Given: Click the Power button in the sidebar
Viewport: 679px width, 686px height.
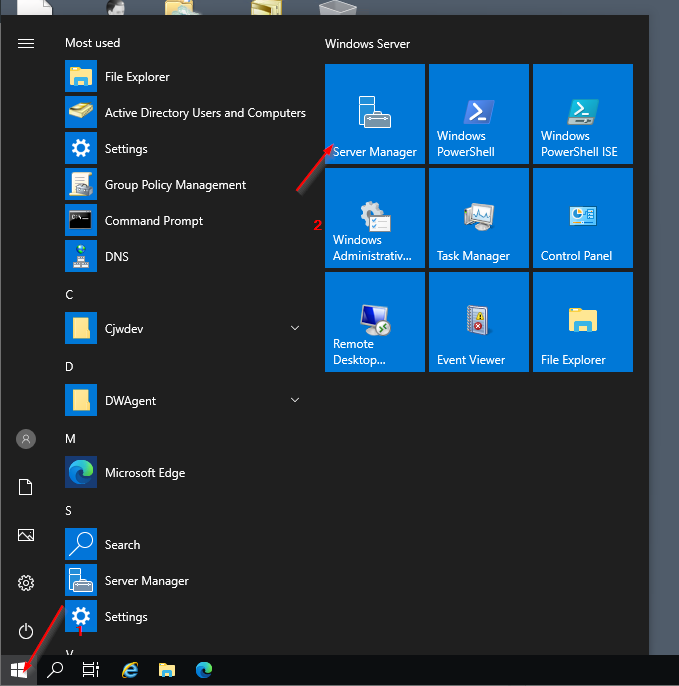Looking at the screenshot, I should 26,631.
